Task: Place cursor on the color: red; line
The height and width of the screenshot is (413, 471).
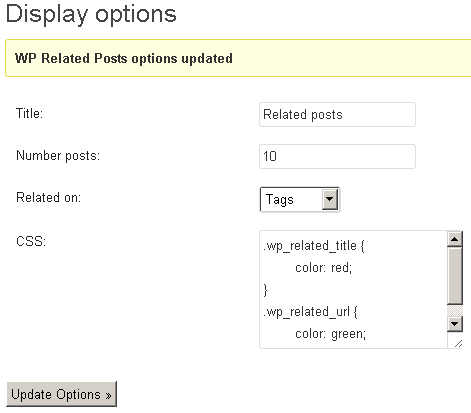Action: click(x=323, y=268)
